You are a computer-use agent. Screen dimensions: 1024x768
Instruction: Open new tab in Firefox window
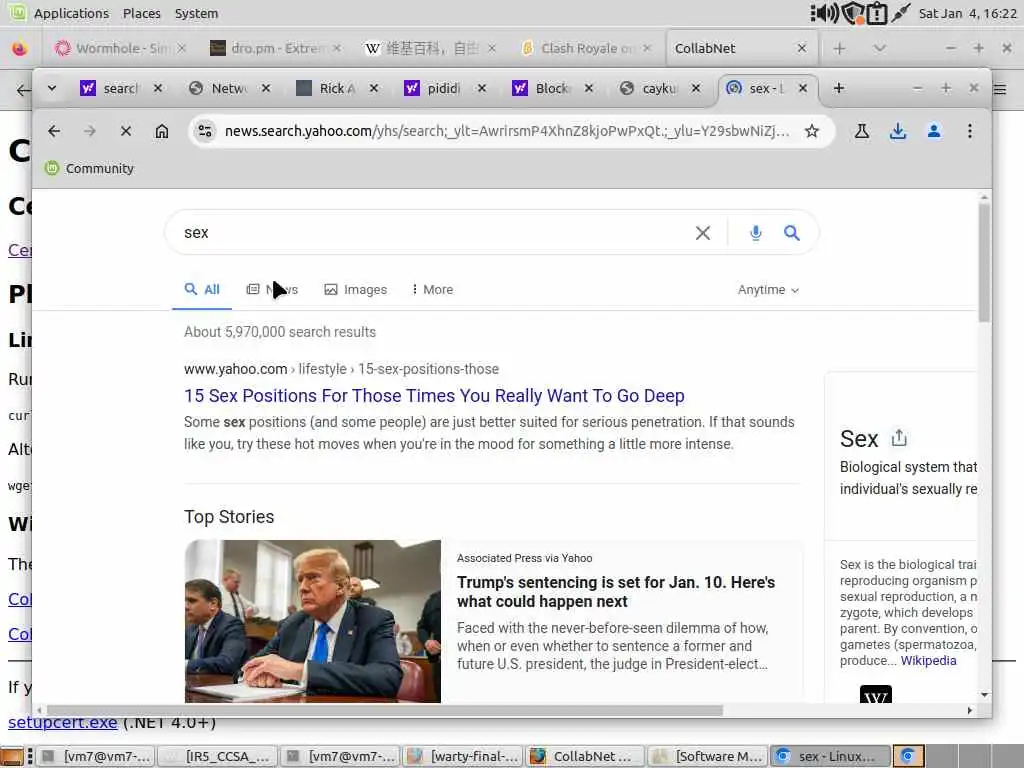click(839, 48)
